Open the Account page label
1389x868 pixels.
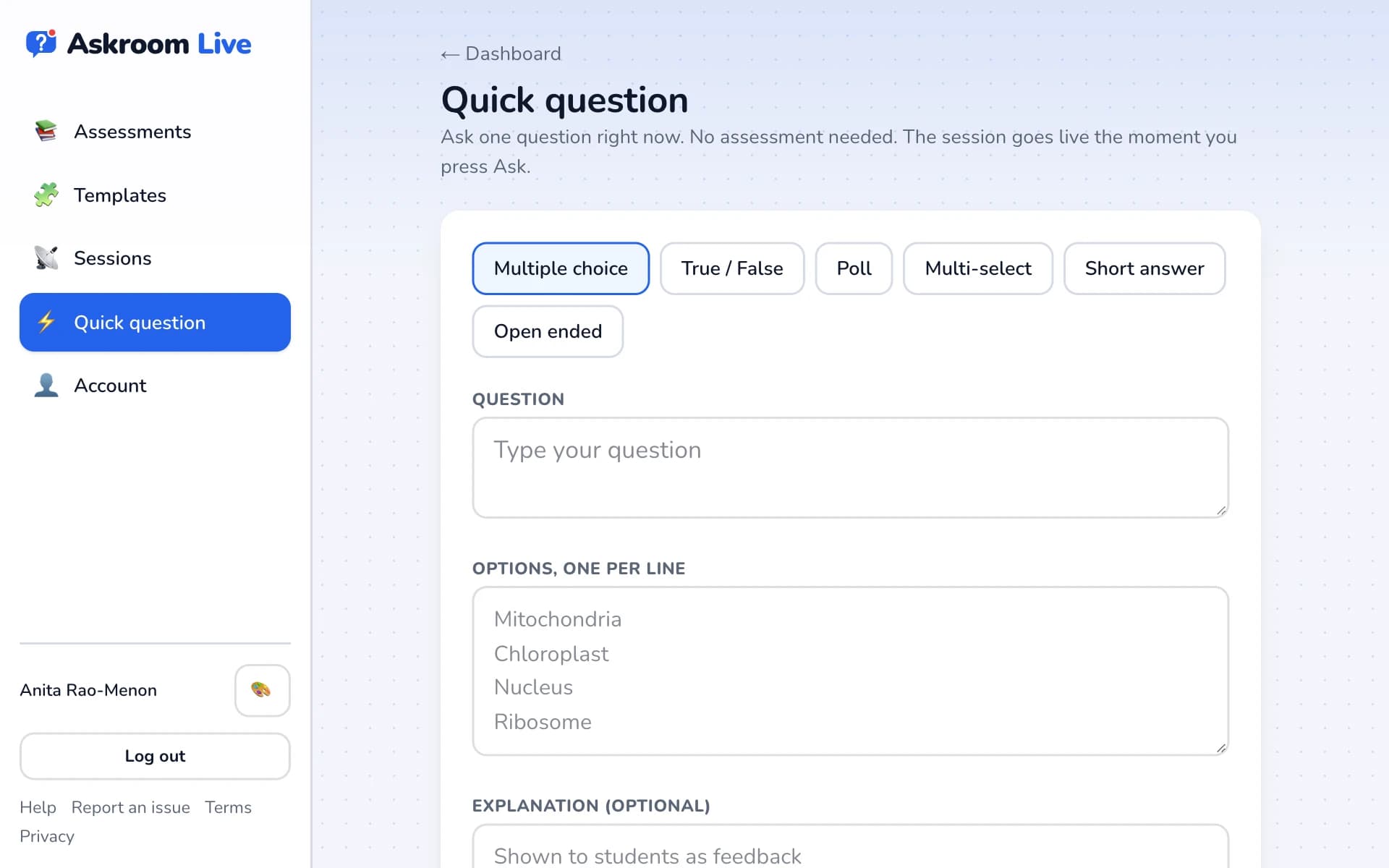(110, 386)
